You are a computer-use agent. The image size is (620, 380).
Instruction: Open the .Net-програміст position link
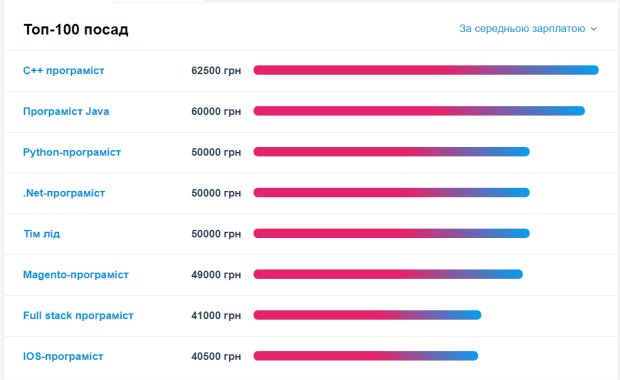[x=64, y=193]
